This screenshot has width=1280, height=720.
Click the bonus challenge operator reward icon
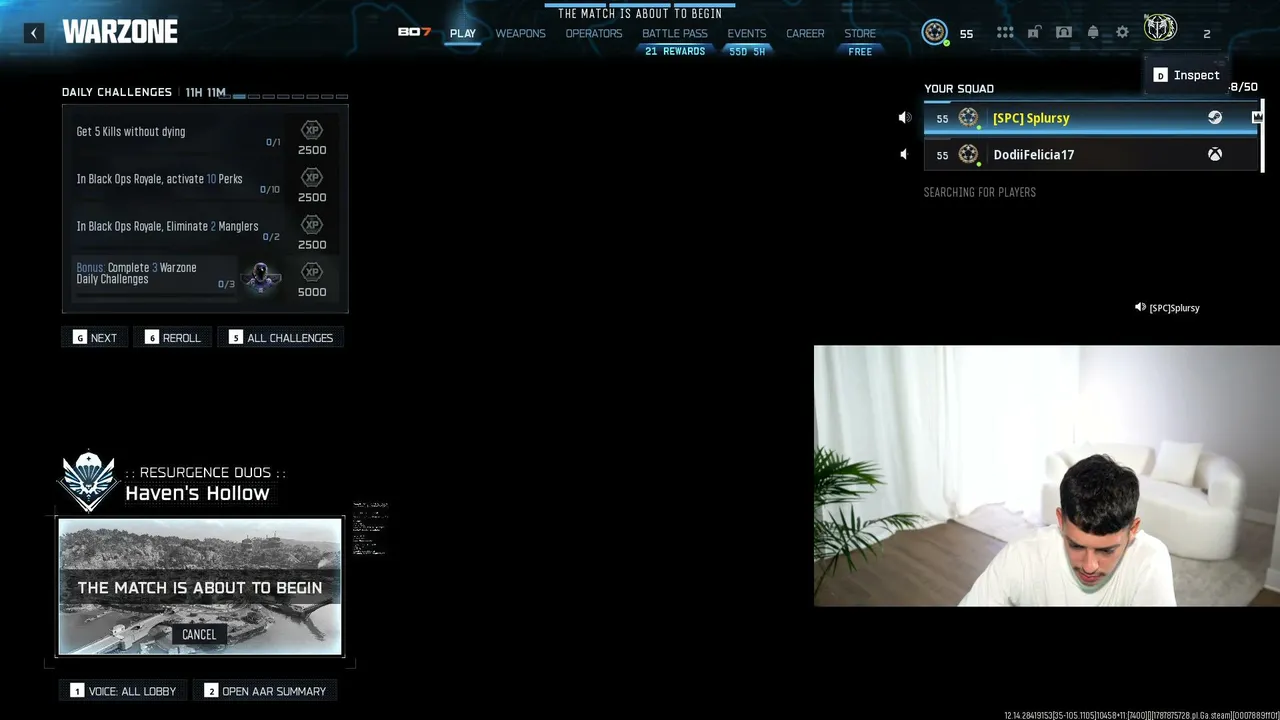[x=261, y=276]
